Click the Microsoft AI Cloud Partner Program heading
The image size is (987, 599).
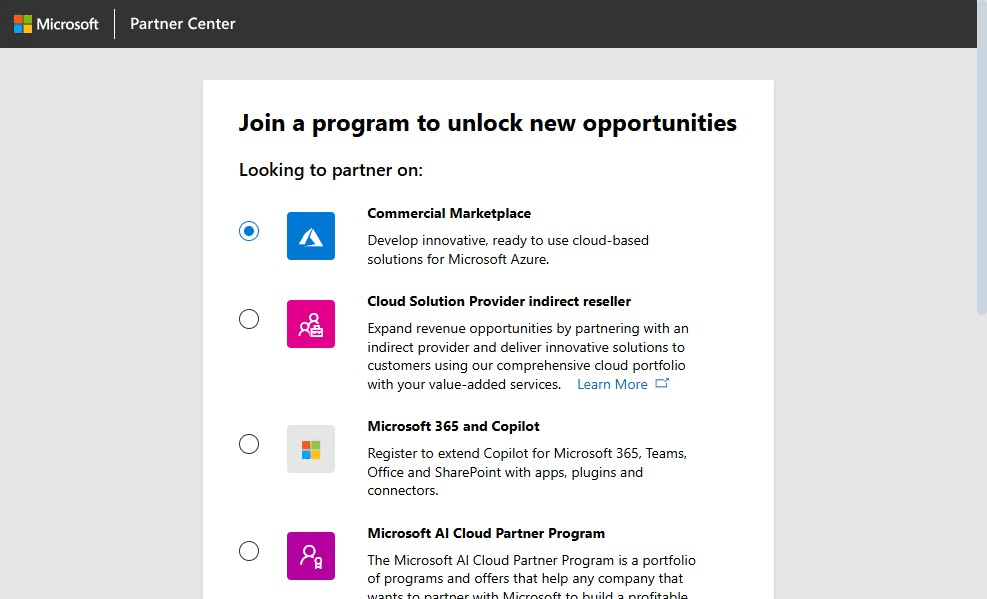tap(486, 534)
